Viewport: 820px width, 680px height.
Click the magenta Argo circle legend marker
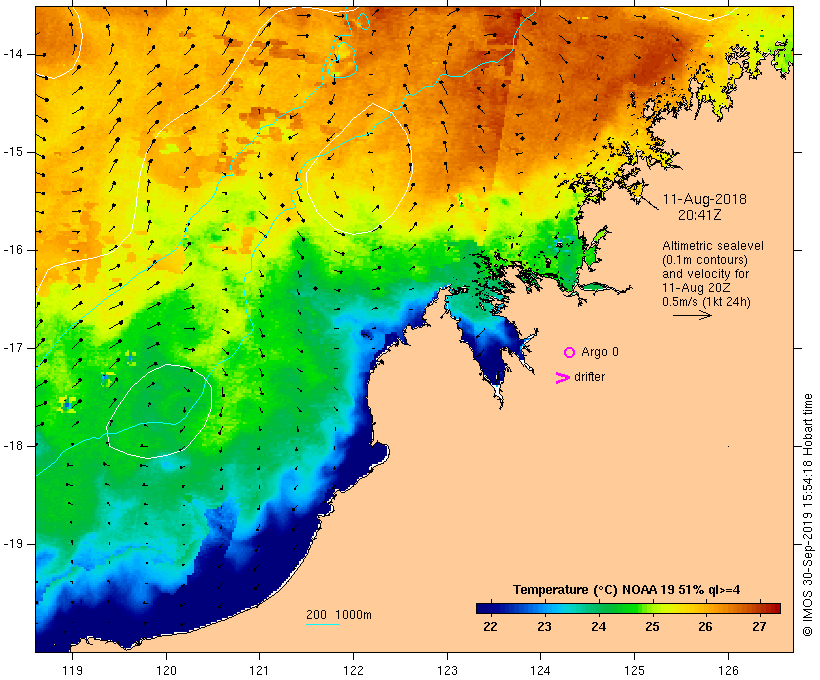570,353
